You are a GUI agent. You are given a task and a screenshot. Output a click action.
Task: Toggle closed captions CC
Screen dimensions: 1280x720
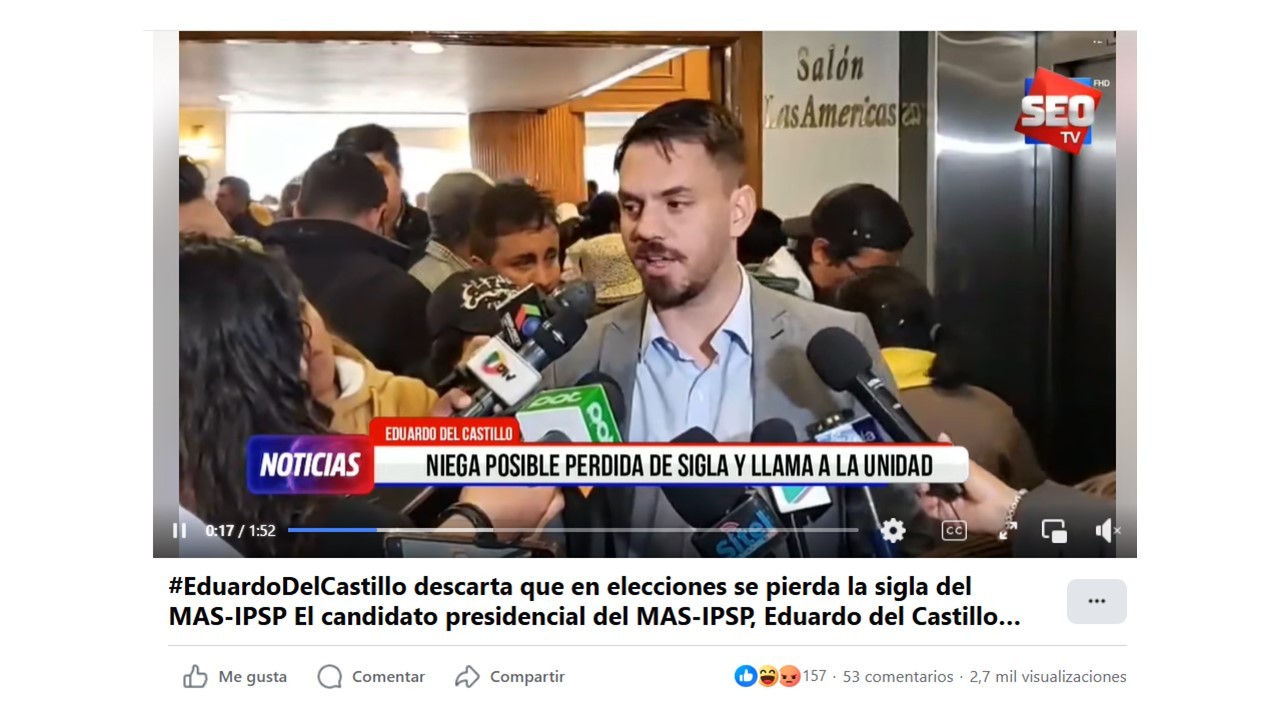coord(954,531)
